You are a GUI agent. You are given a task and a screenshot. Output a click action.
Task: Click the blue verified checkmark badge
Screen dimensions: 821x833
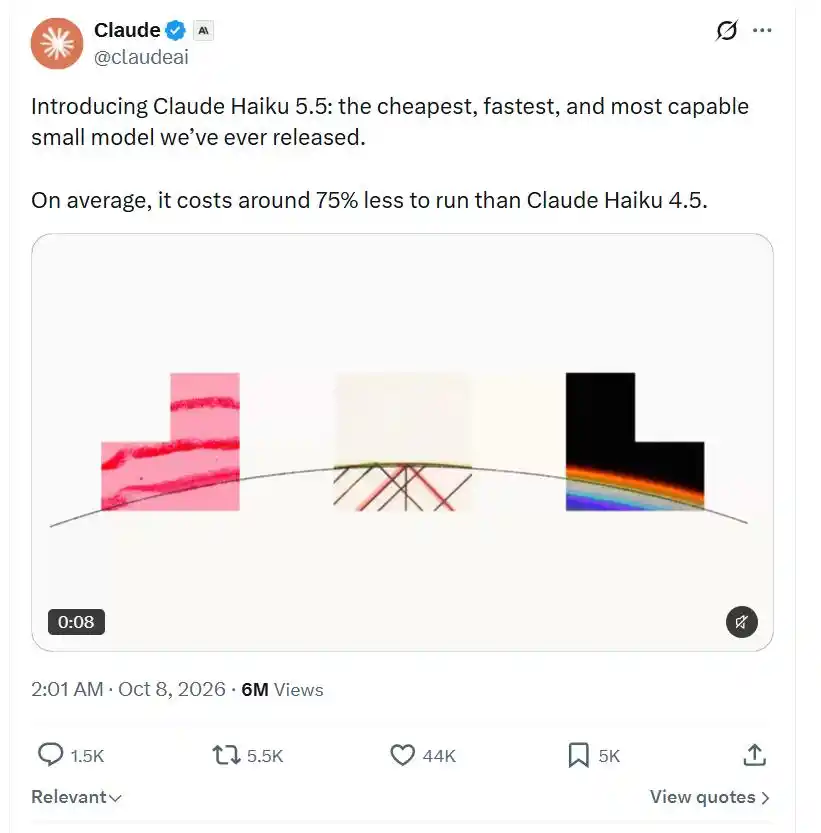coord(175,30)
